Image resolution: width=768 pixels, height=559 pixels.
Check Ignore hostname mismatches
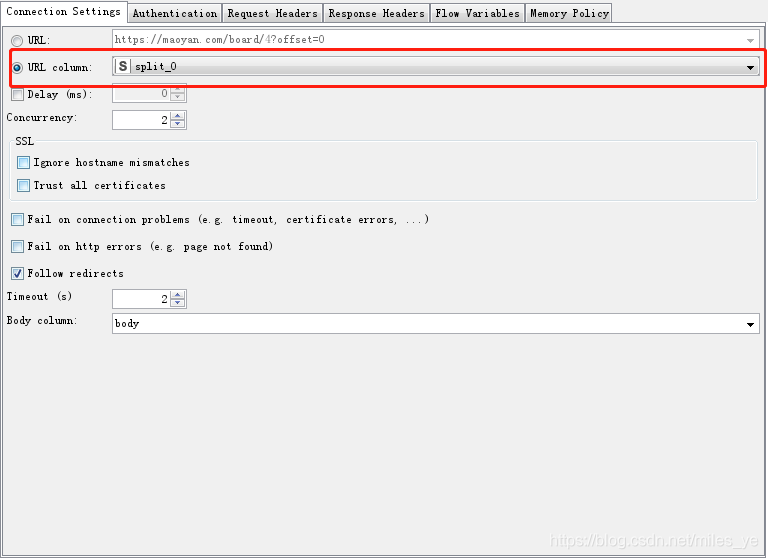(x=24, y=162)
